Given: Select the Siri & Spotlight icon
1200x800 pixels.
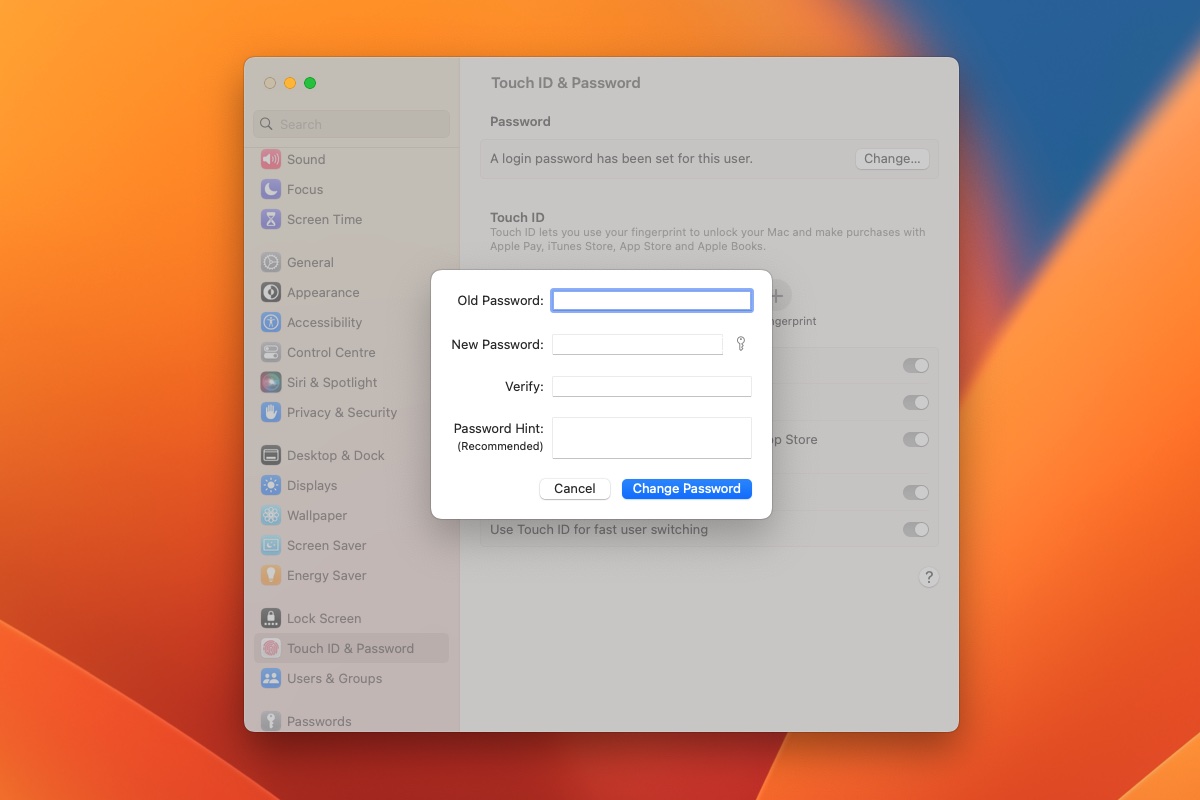Looking at the screenshot, I should tap(270, 382).
